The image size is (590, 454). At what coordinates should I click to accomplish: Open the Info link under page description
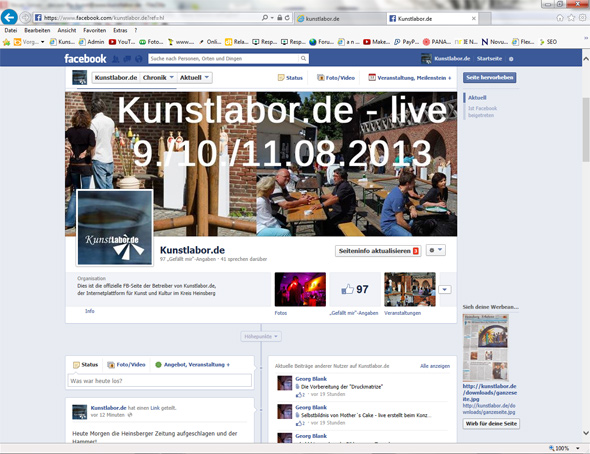[90, 311]
